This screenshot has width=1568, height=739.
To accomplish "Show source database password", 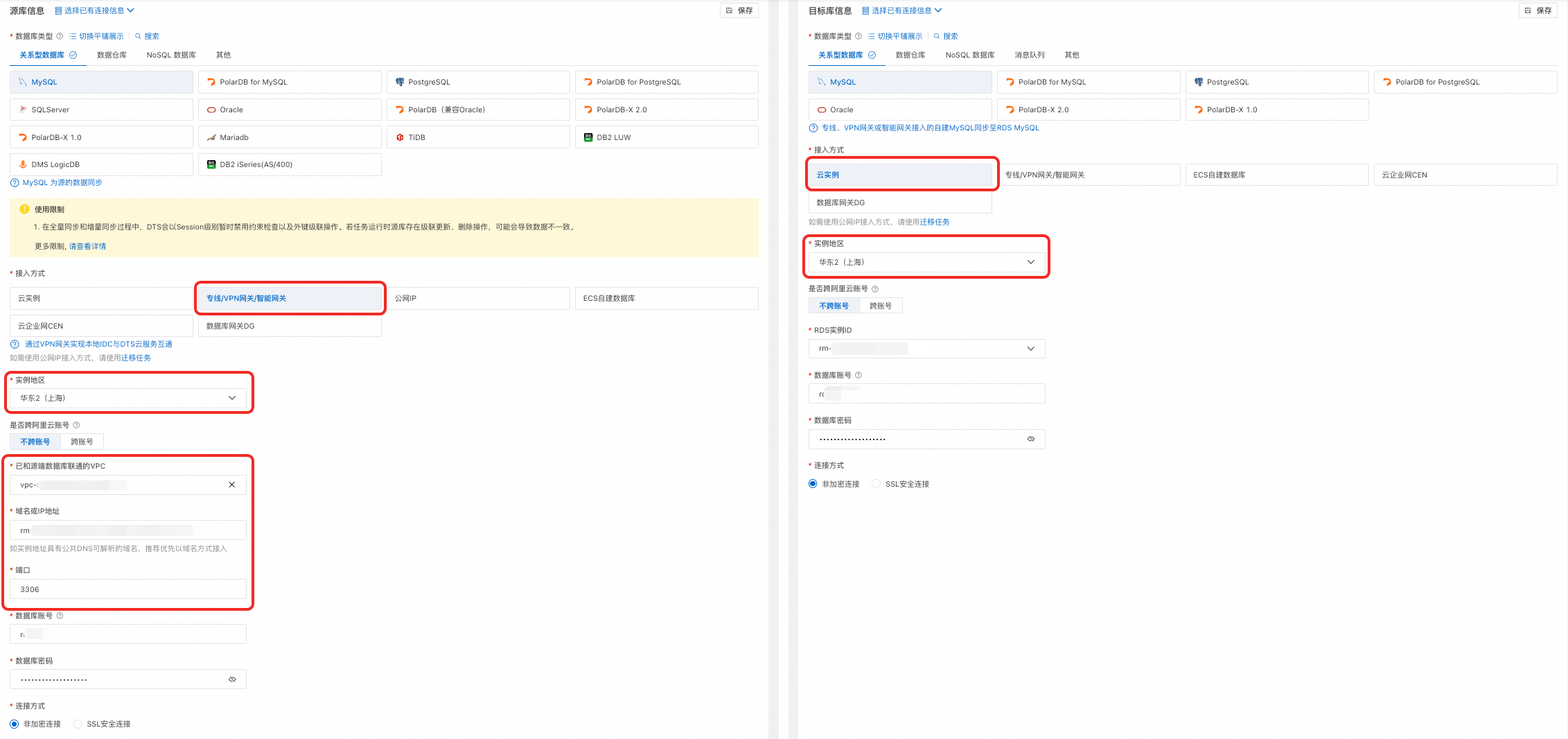I will pos(232,679).
